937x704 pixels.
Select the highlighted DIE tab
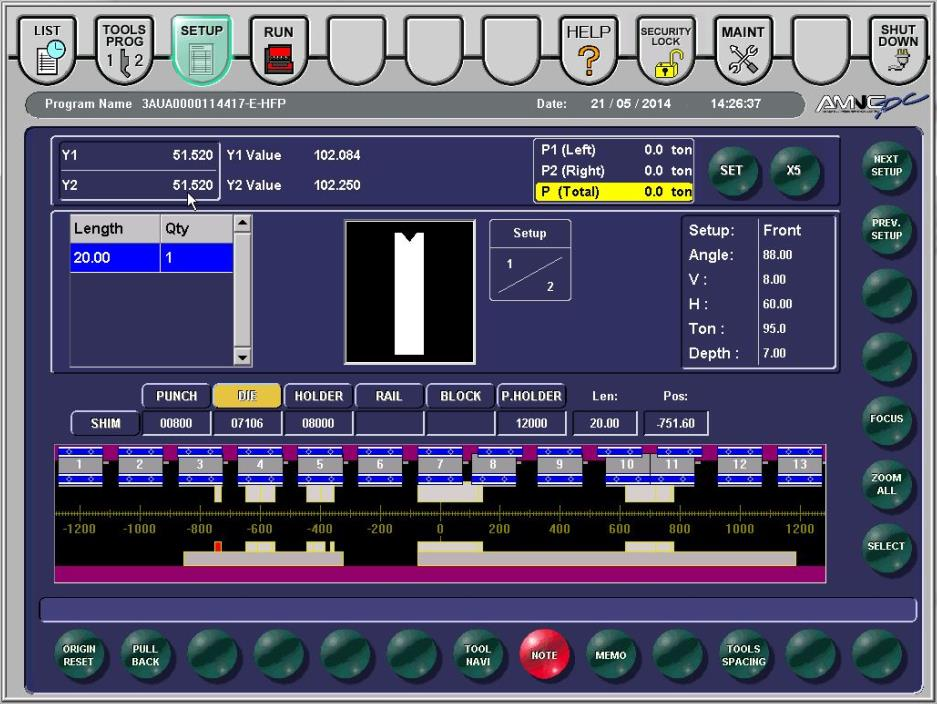247,396
